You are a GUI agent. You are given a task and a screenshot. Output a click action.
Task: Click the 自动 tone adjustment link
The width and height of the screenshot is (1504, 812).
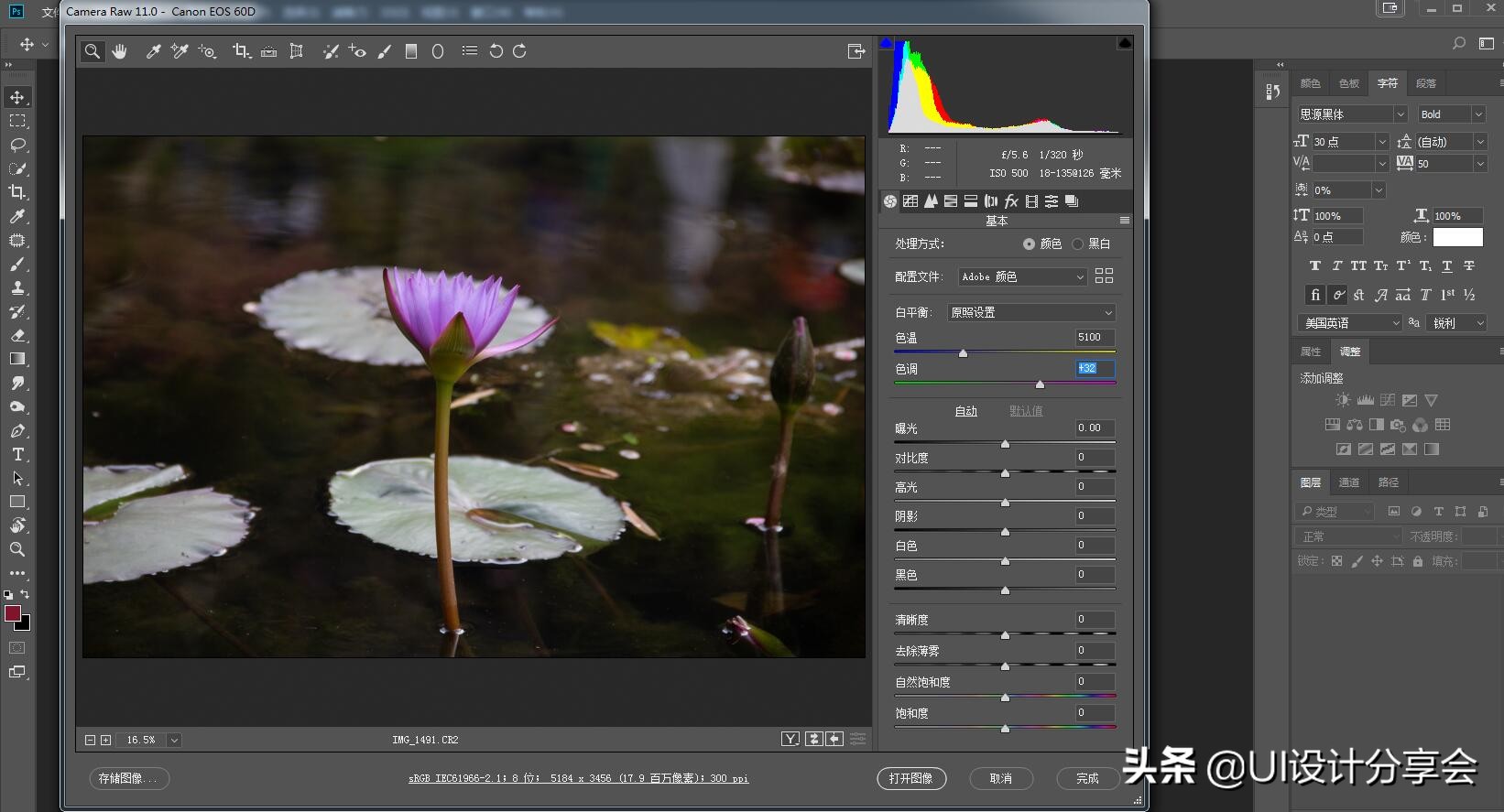(x=965, y=411)
